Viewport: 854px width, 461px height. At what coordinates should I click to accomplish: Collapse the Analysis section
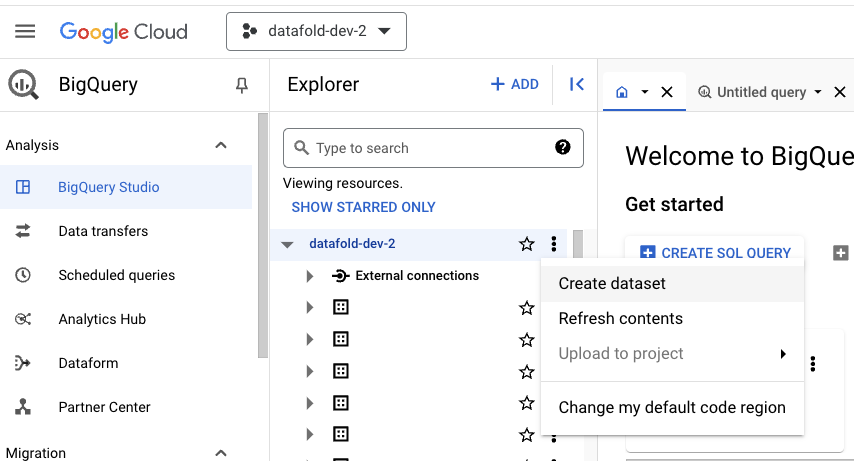pos(221,145)
